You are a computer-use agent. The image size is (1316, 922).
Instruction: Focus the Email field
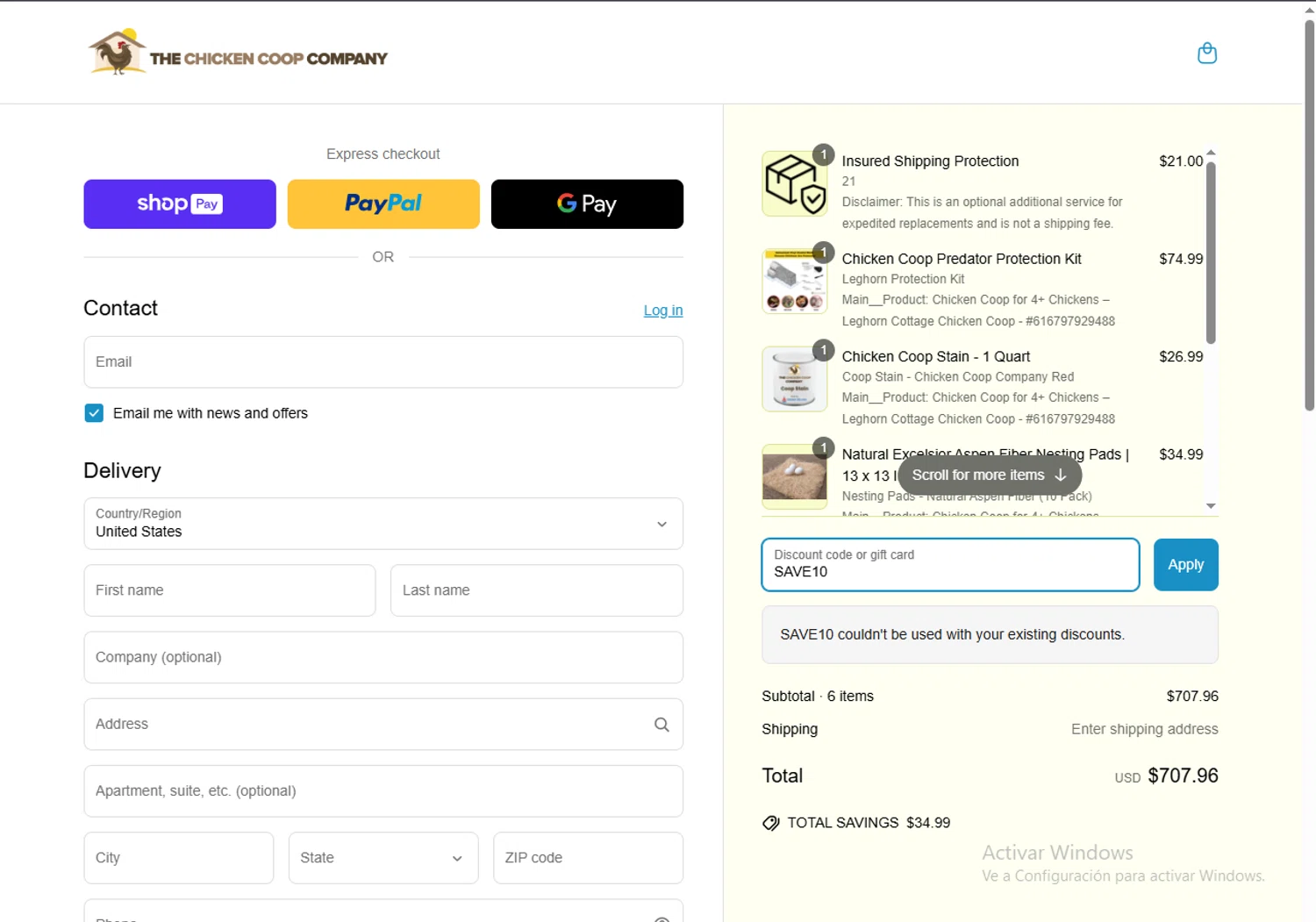(383, 362)
